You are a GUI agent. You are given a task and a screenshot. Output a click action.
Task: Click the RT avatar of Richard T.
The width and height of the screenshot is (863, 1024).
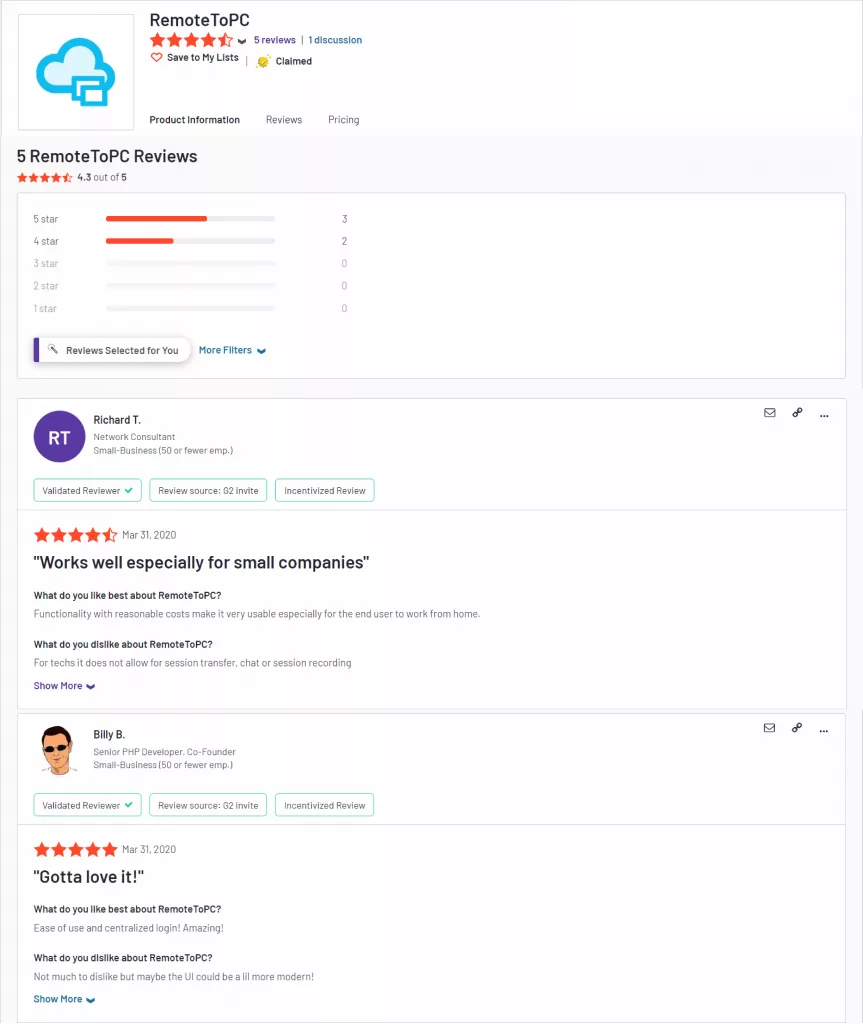tap(59, 437)
